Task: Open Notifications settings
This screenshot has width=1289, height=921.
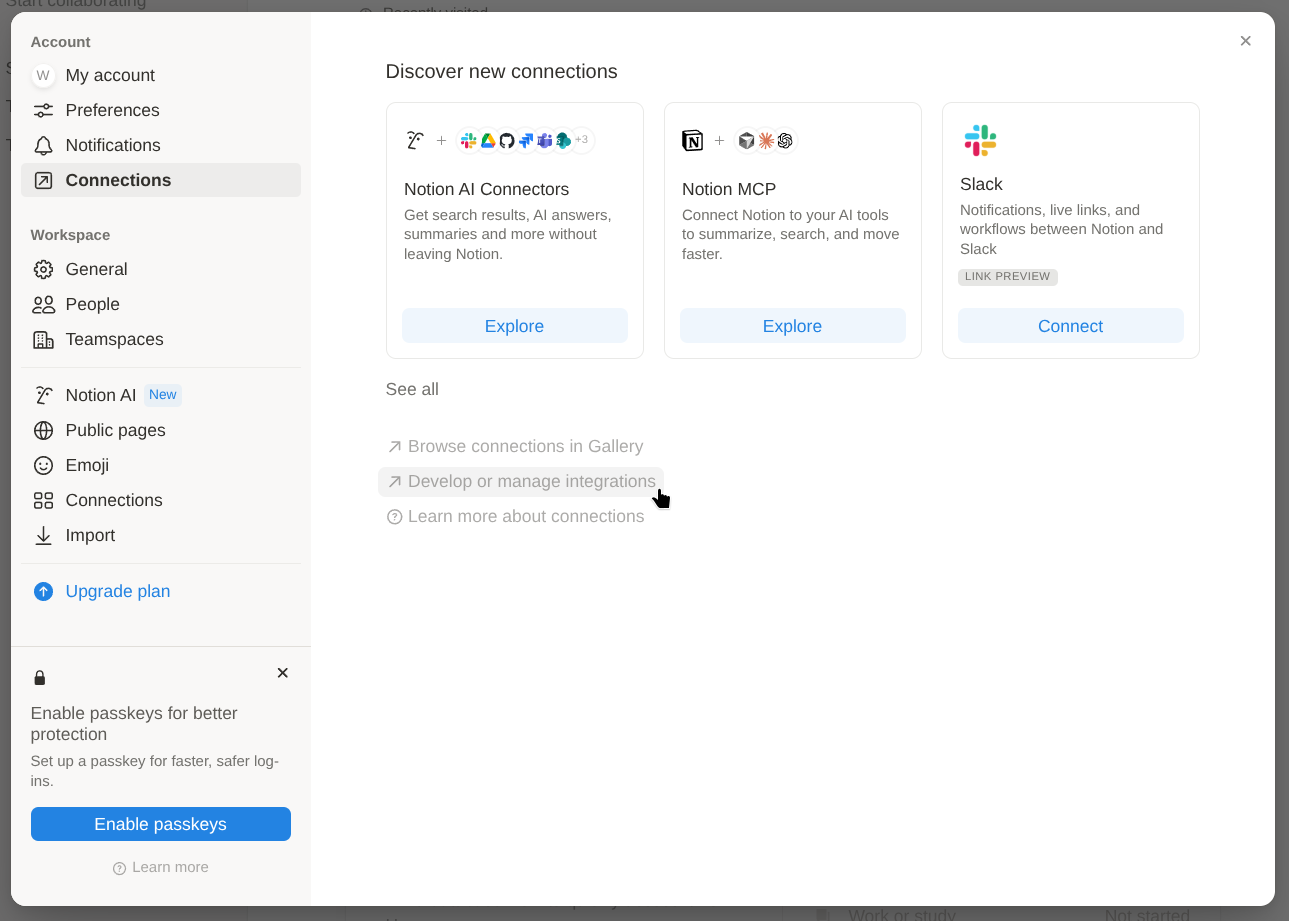Action: 113,146
